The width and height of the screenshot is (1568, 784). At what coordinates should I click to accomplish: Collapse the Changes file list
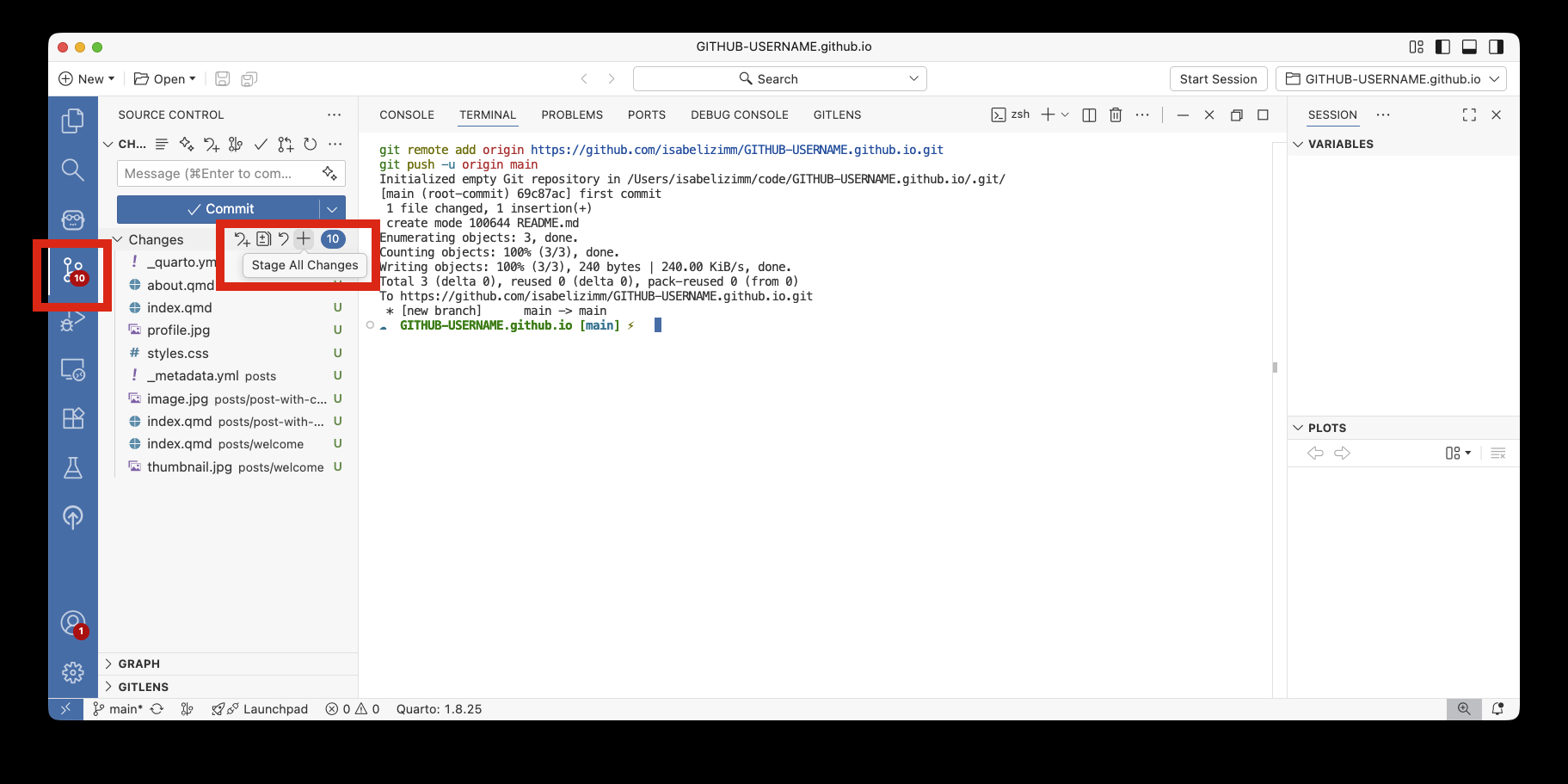119,240
